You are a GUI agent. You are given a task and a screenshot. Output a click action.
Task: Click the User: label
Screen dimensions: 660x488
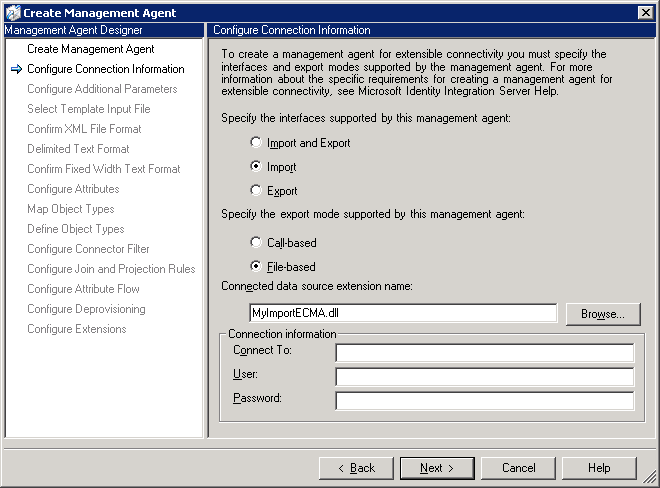245,374
